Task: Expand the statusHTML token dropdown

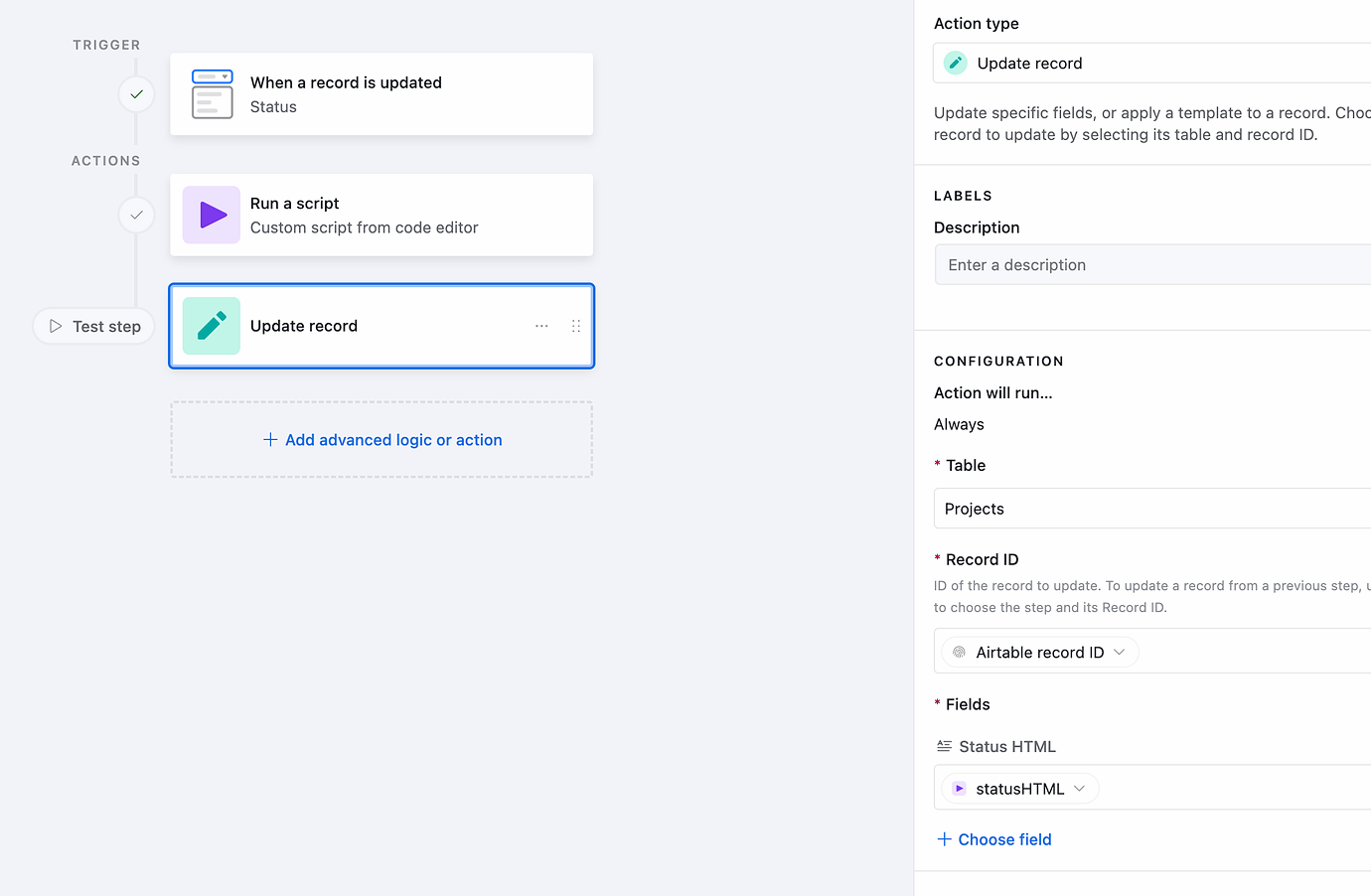Action: point(1080,789)
